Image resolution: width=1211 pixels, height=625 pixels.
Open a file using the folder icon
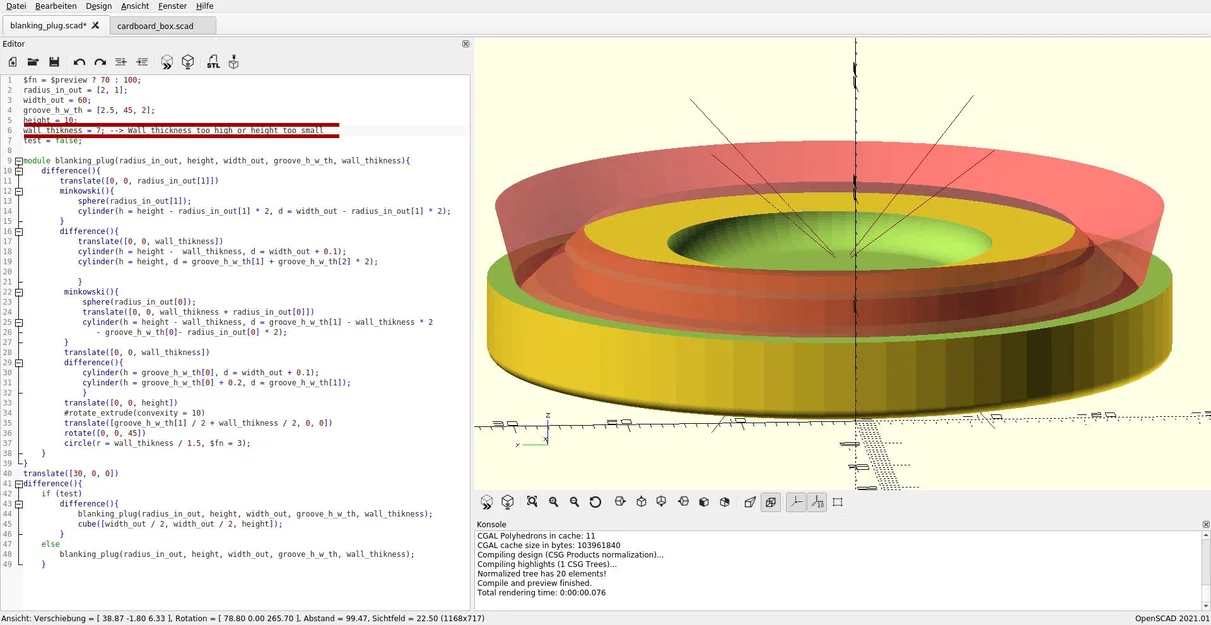33,62
